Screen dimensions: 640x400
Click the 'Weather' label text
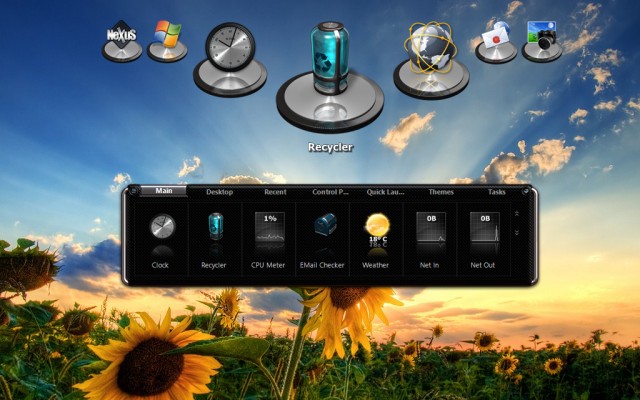click(376, 265)
